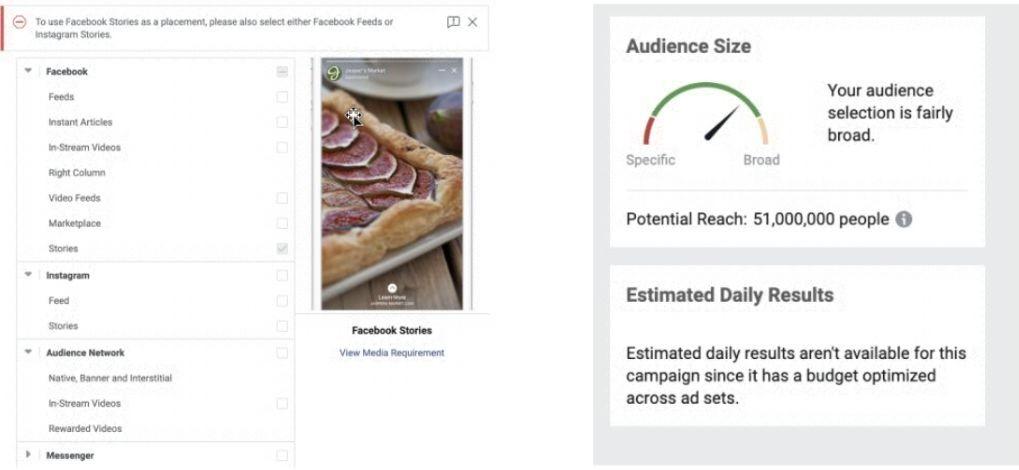Enable the Facebook Feeds checkbox
1019x470 pixels.
282,97
